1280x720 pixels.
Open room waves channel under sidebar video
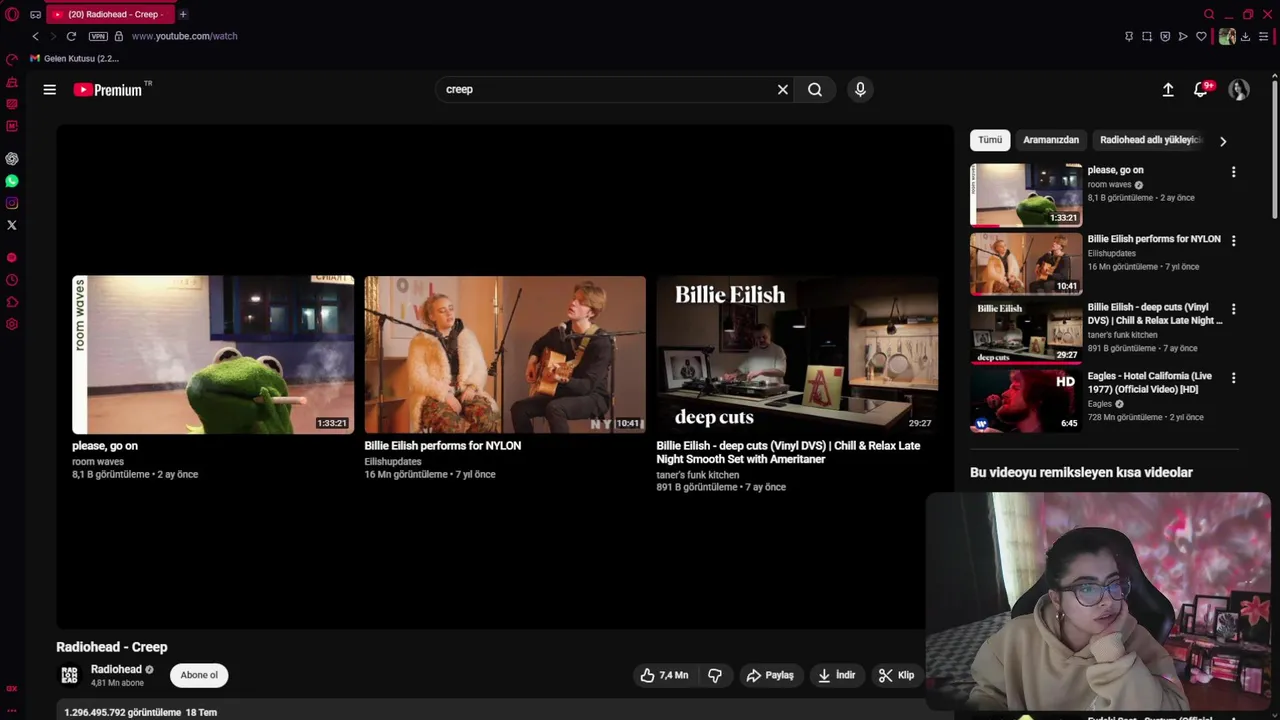(1109, 185)
